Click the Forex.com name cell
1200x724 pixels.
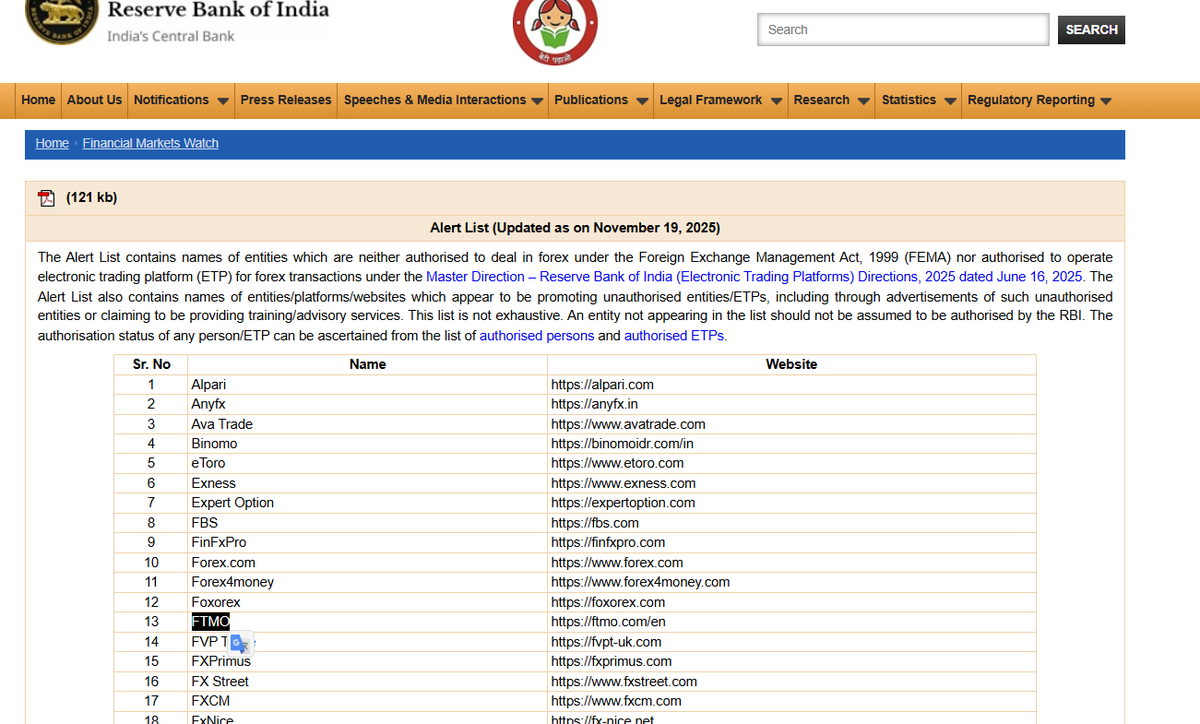click(x=367, y=562)
